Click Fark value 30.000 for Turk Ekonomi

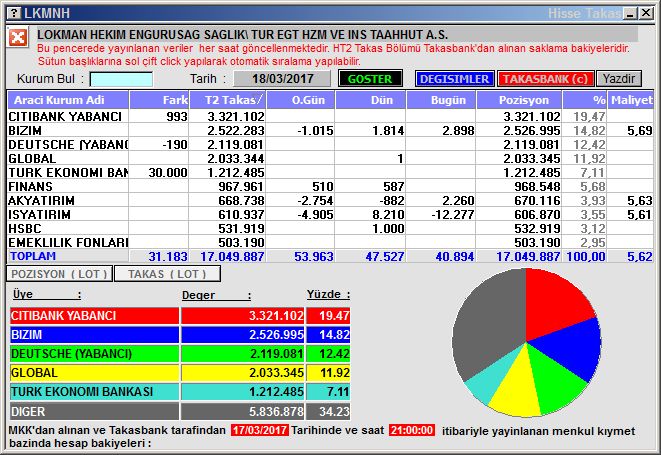pos(168,172)
